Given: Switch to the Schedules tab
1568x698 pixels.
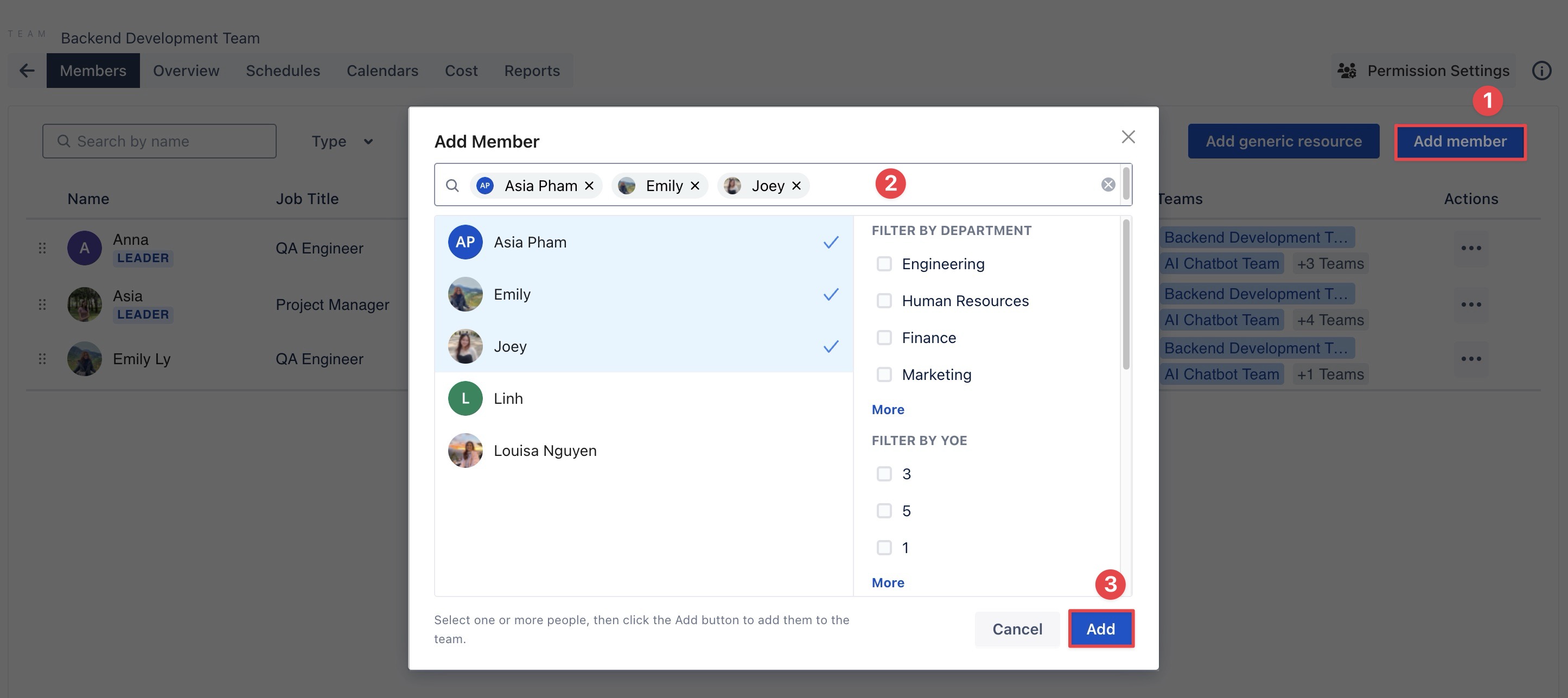Looking at the screenshot, I should coord(283,71).
